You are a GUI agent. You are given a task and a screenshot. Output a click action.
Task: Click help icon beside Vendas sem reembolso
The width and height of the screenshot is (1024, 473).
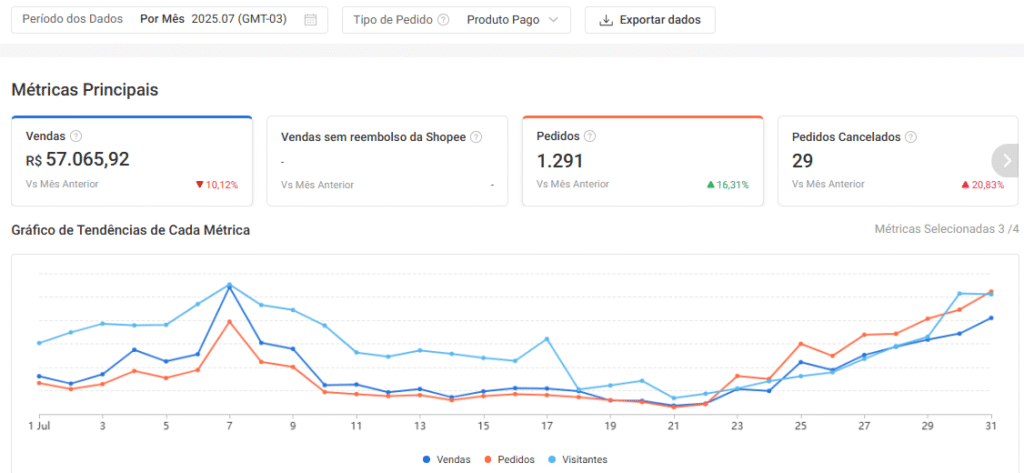click(x=476, y=137)
